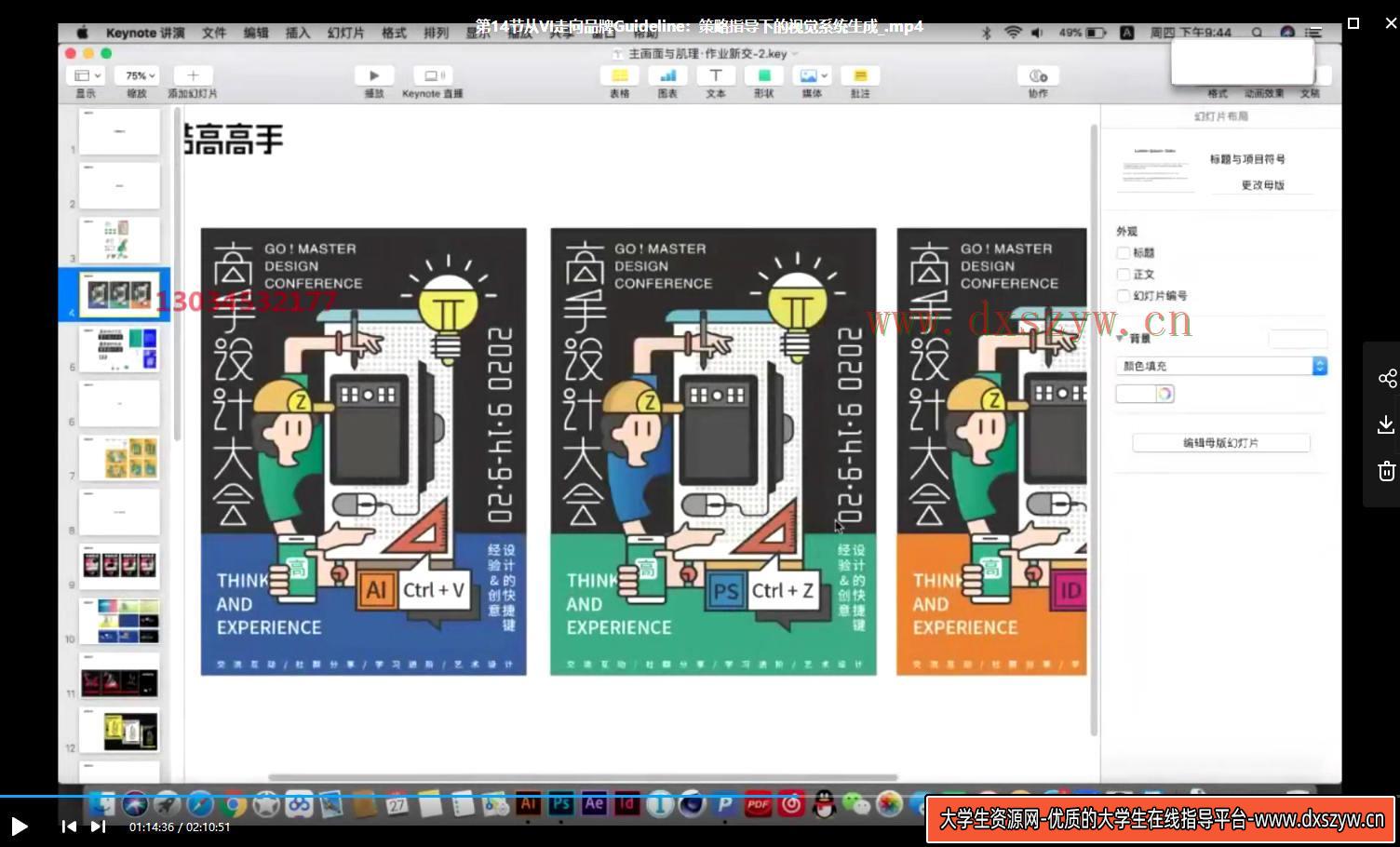Select slide 12 thumbnail in navigator
Image resolution: width=1400 pixels, height=847 pixels.
click(119, 731)
